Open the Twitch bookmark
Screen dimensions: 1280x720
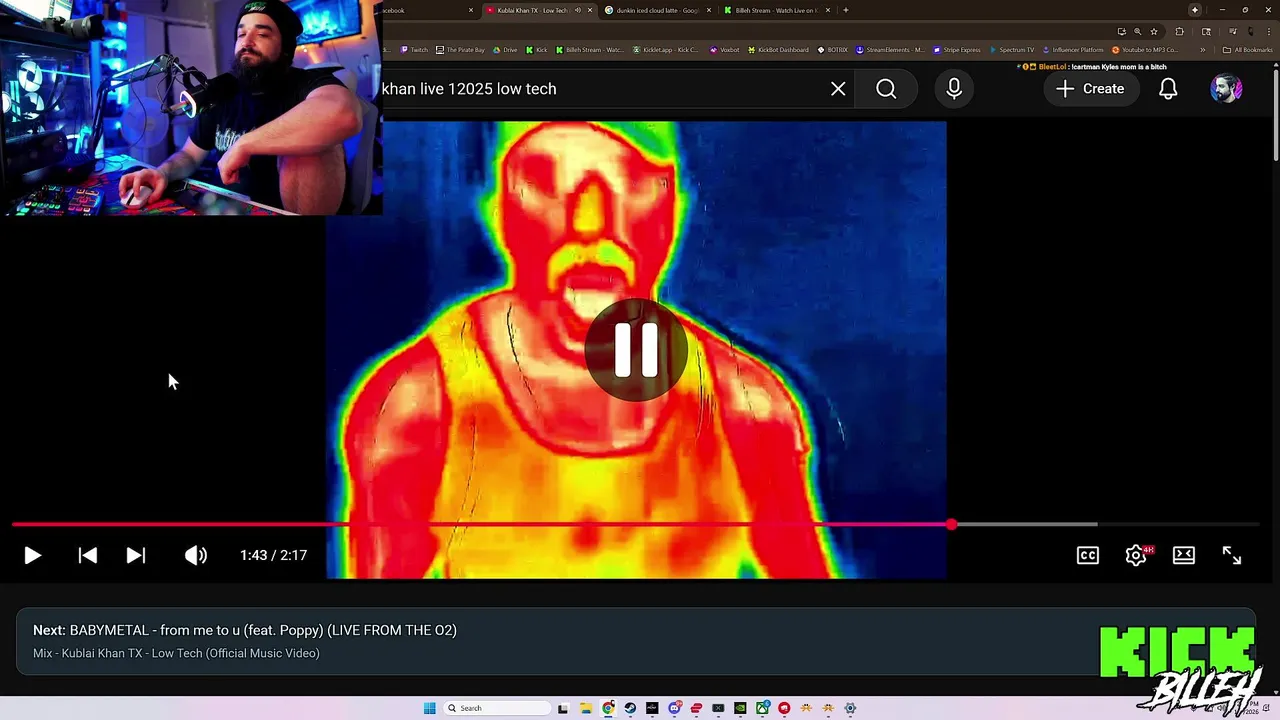(414, 50)
